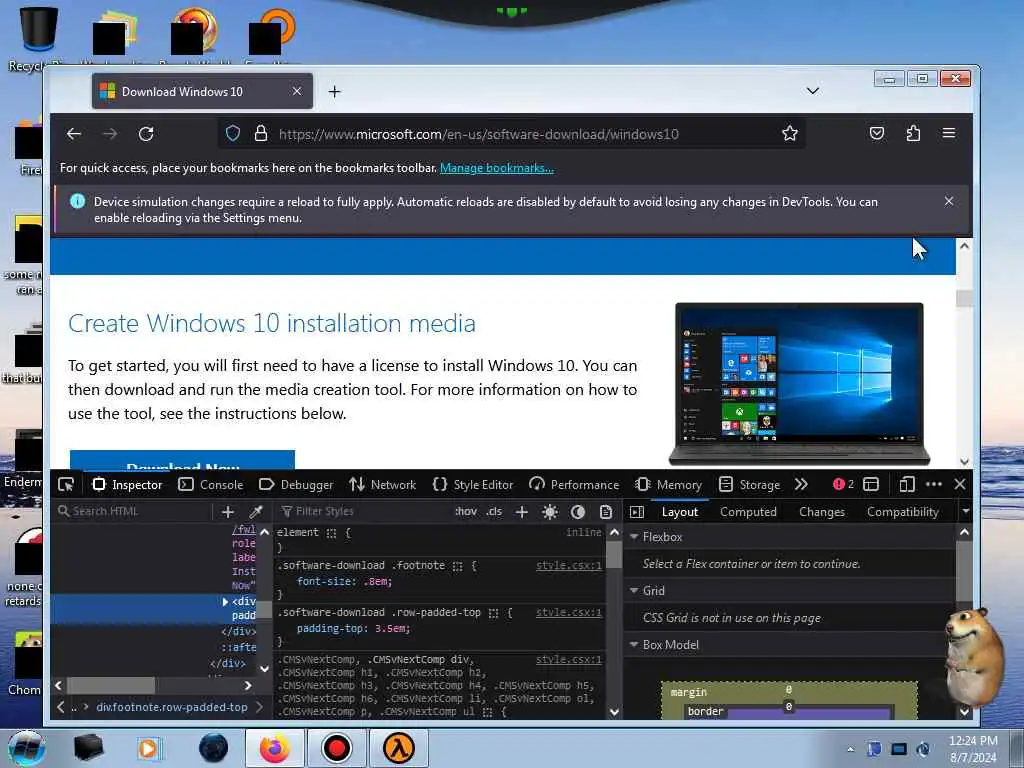
Task: Click div.footnote.row-padded-top breadcrumb
Action: click(x=172, y=707)
